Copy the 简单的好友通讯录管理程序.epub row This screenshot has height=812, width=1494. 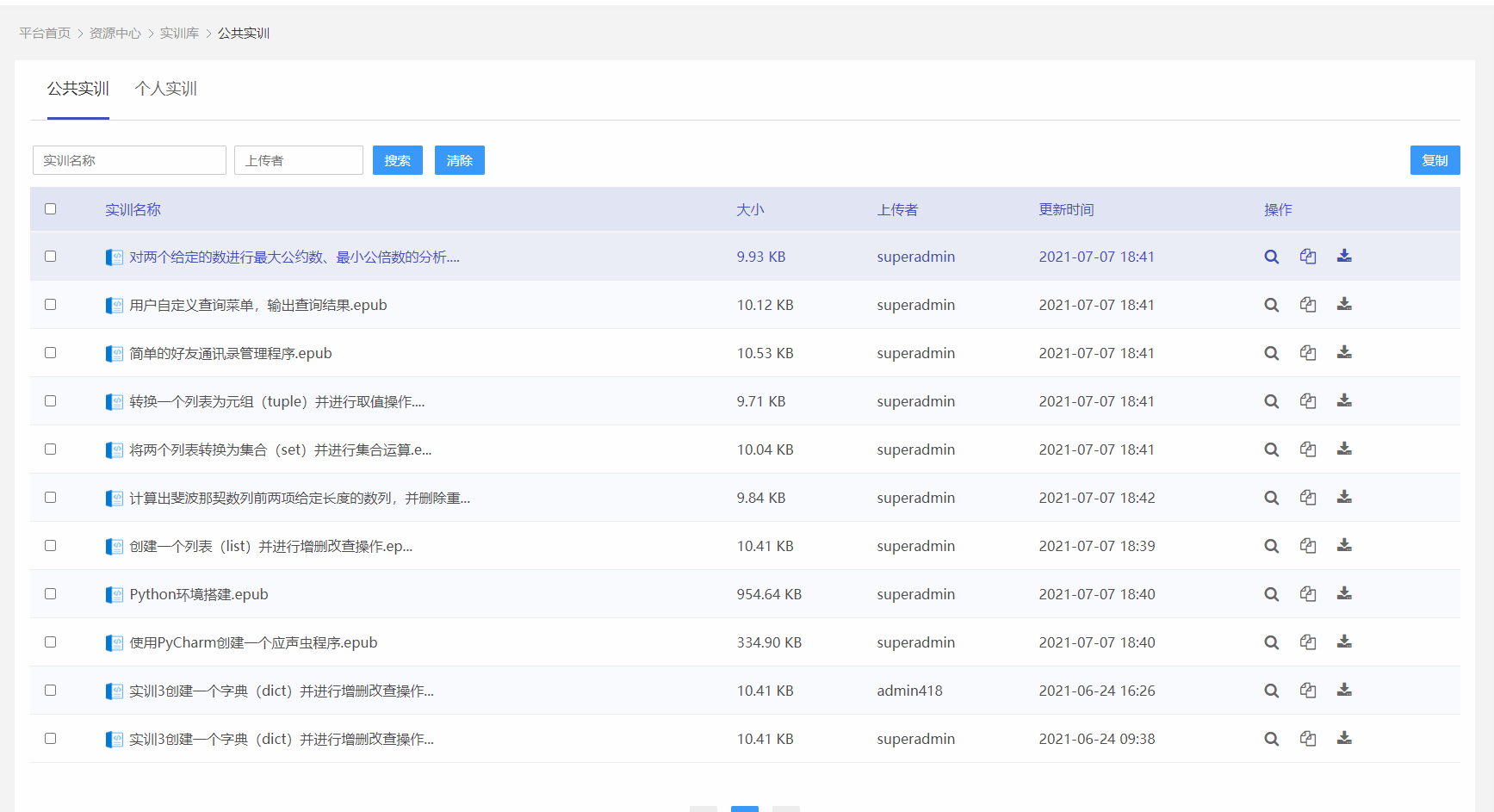click(1308, 352)
